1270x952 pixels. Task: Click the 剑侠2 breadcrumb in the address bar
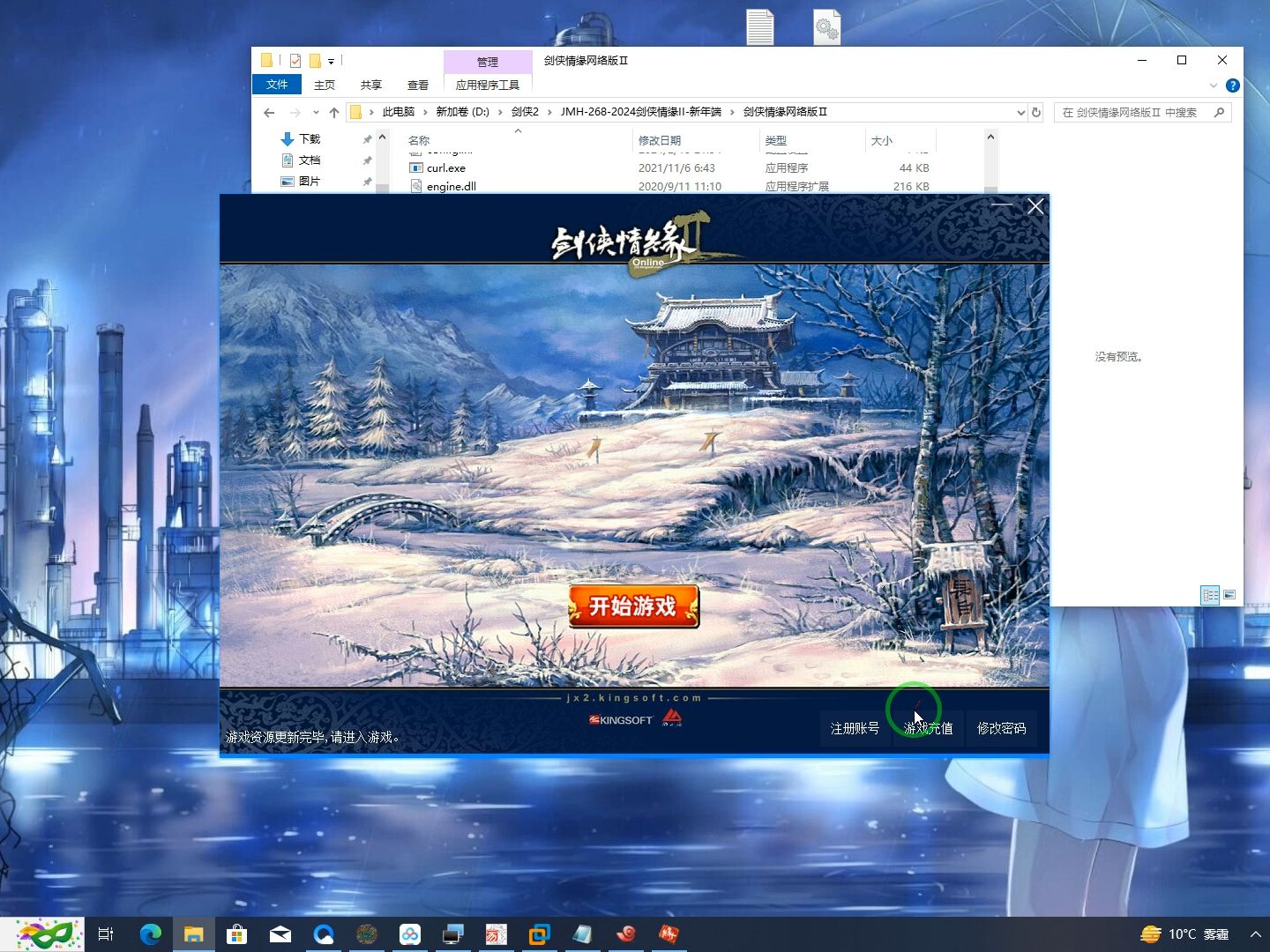click(525, 112)
